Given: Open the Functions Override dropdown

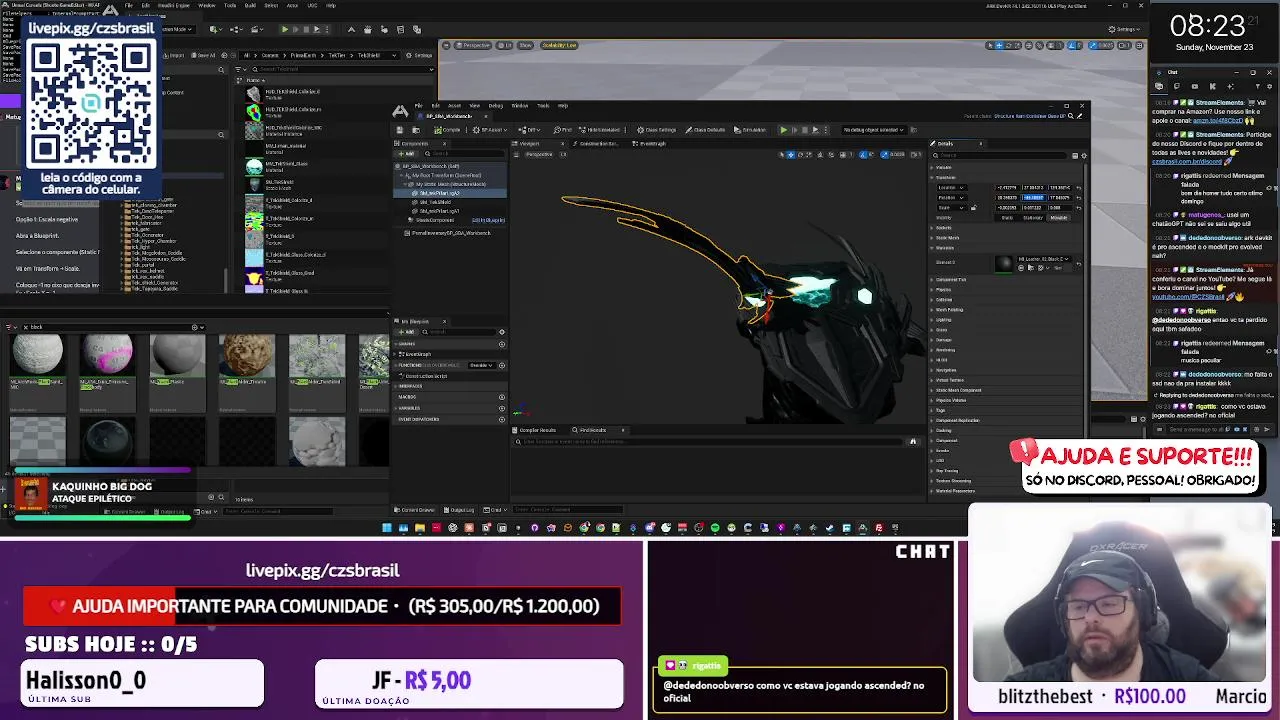Looking at the screenshot, I should click(x=481, y=365).
